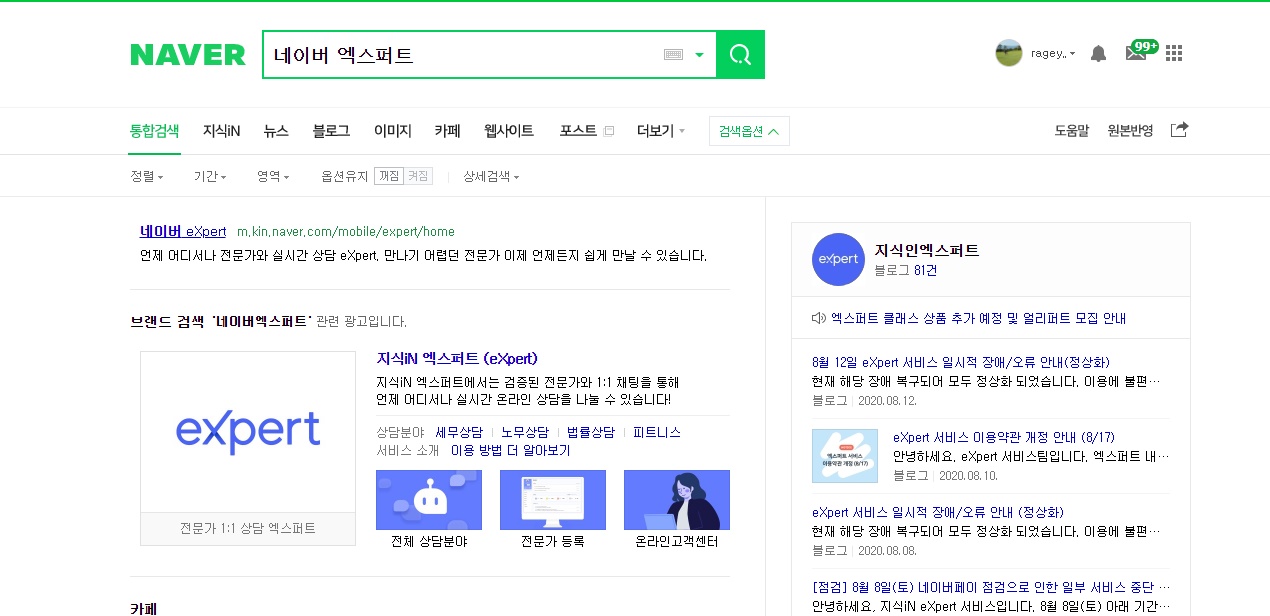
Task: Open the 정렬 dropdown
Action: pyautogui.click(x=146, y=176)
